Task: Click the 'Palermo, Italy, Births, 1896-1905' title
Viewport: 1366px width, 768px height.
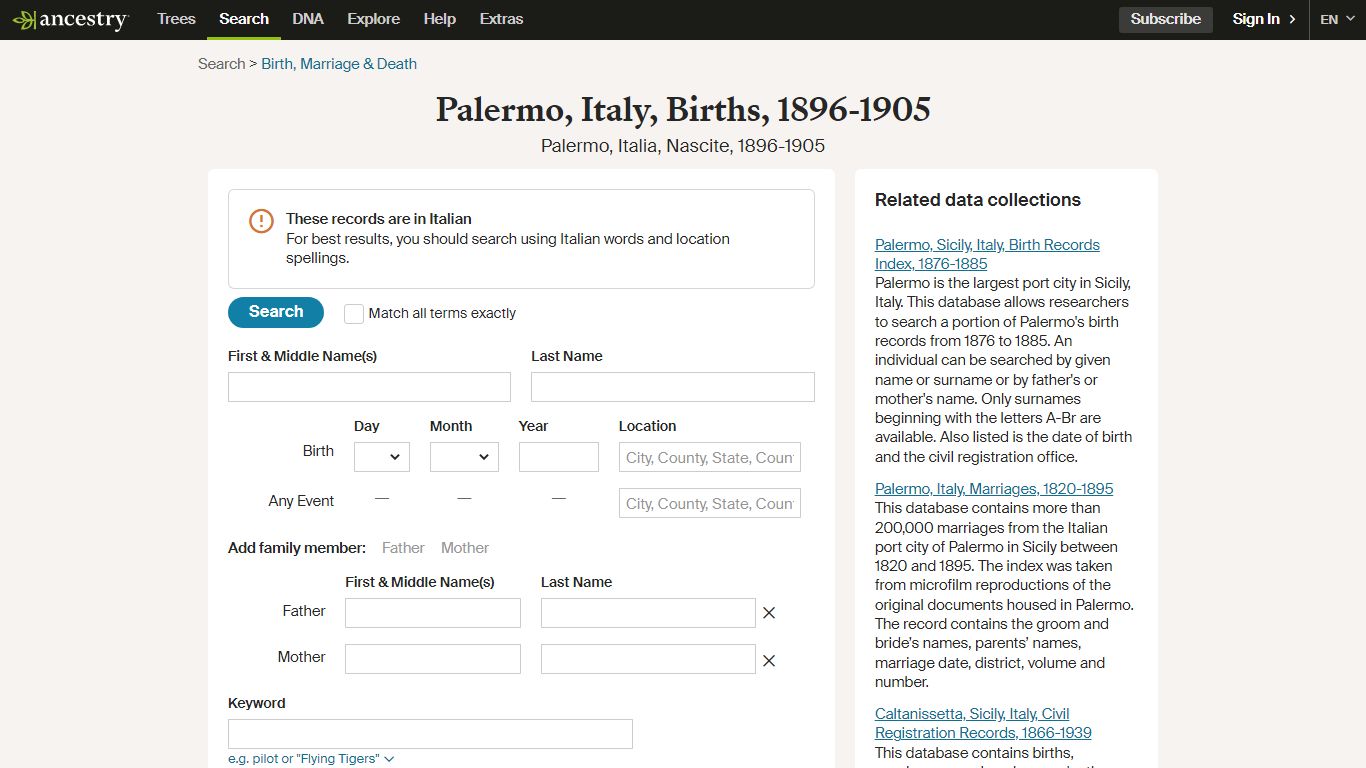Action: point(683,109)
